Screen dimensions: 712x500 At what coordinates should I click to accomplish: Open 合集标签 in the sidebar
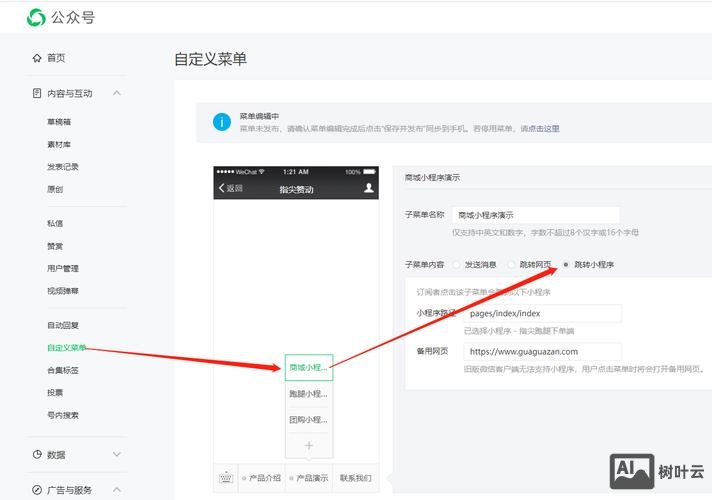coord(63,370)
